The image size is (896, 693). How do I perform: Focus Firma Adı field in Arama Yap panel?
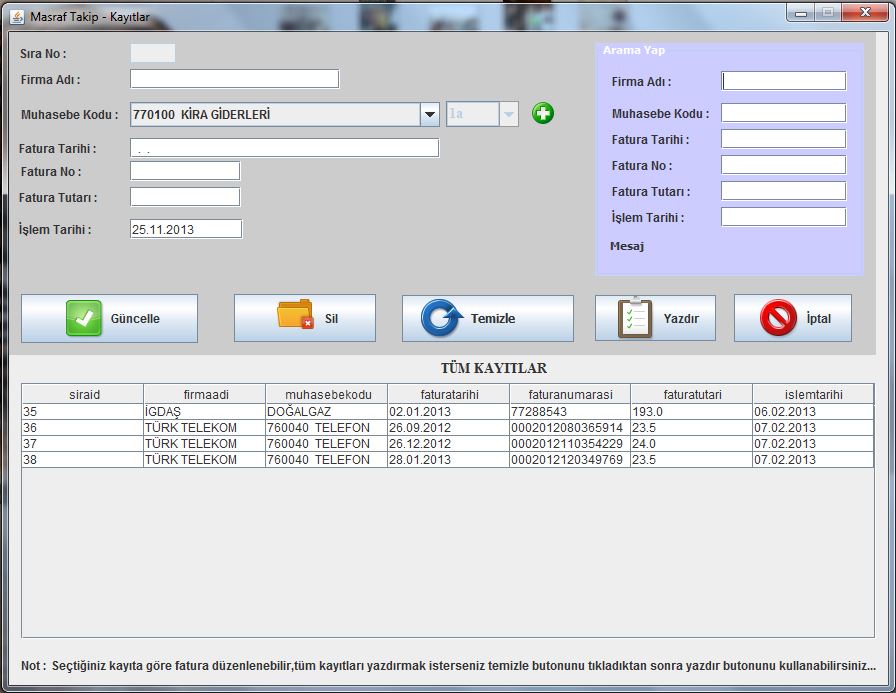pos(783,81)
